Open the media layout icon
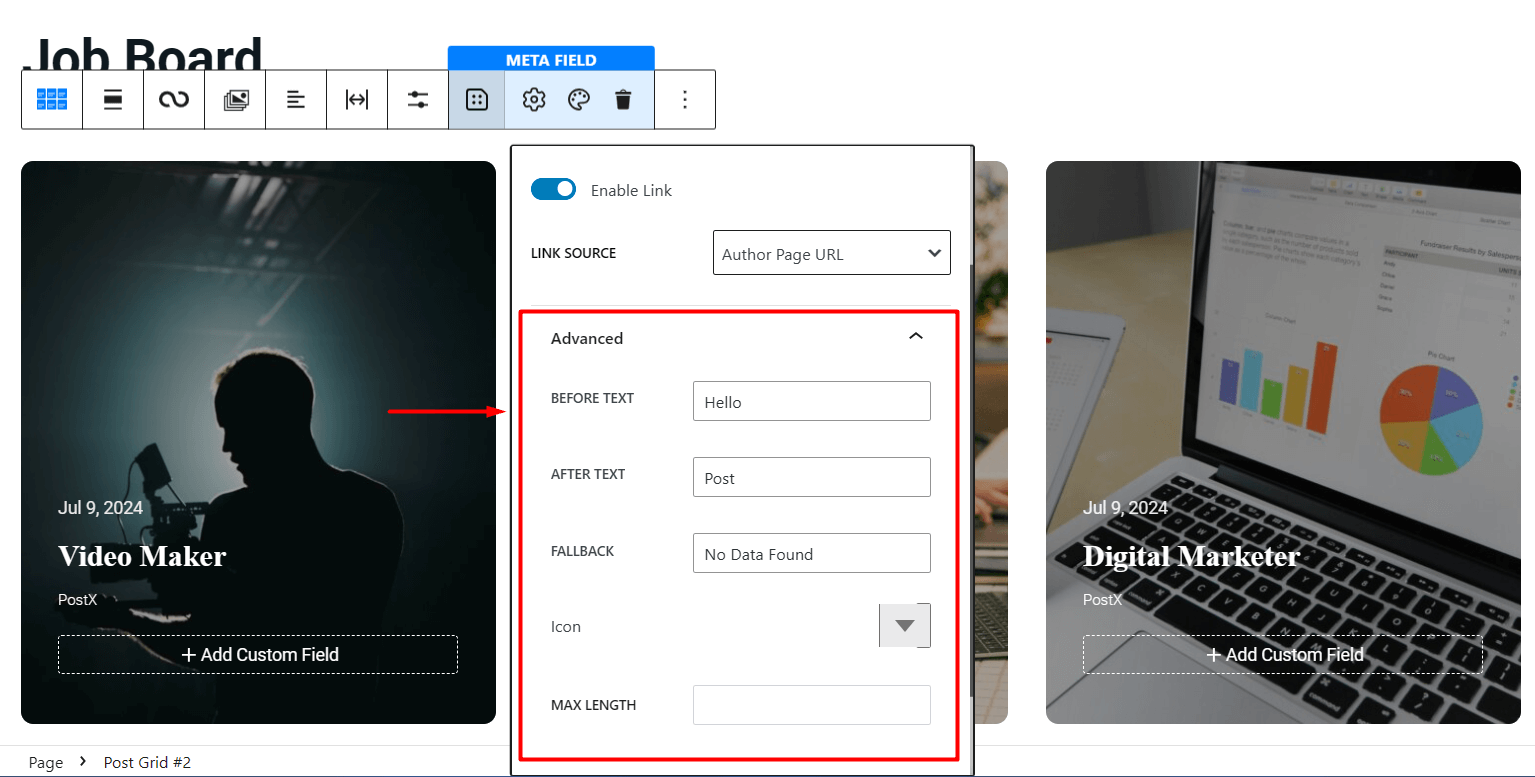 point(234,99)
